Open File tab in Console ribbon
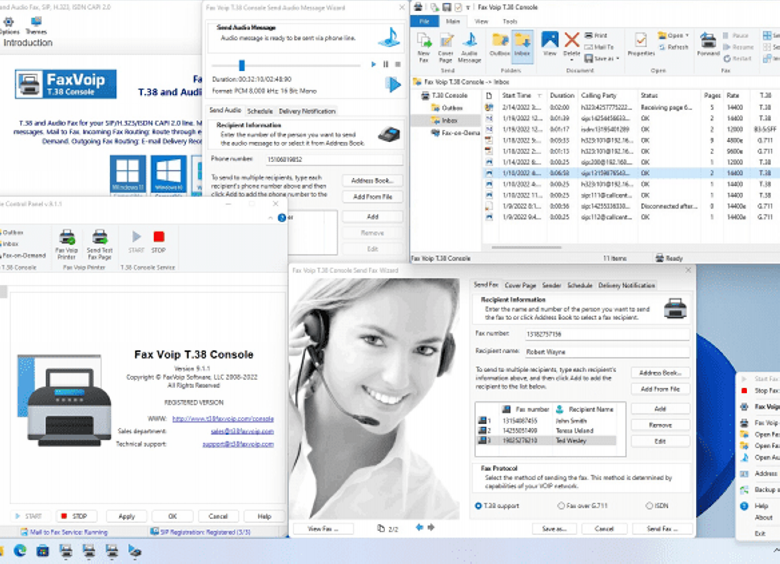Screen dimensions: 780x564 [x=424, y=21]
